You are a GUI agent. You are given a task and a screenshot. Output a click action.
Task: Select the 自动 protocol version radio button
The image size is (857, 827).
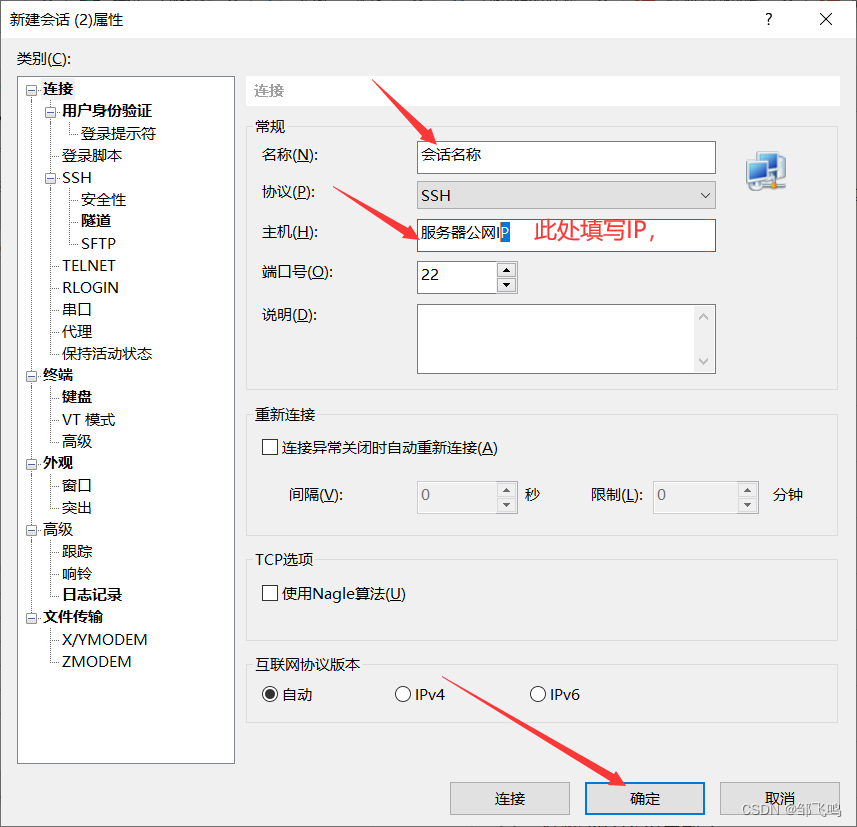[x=270, y=694]
